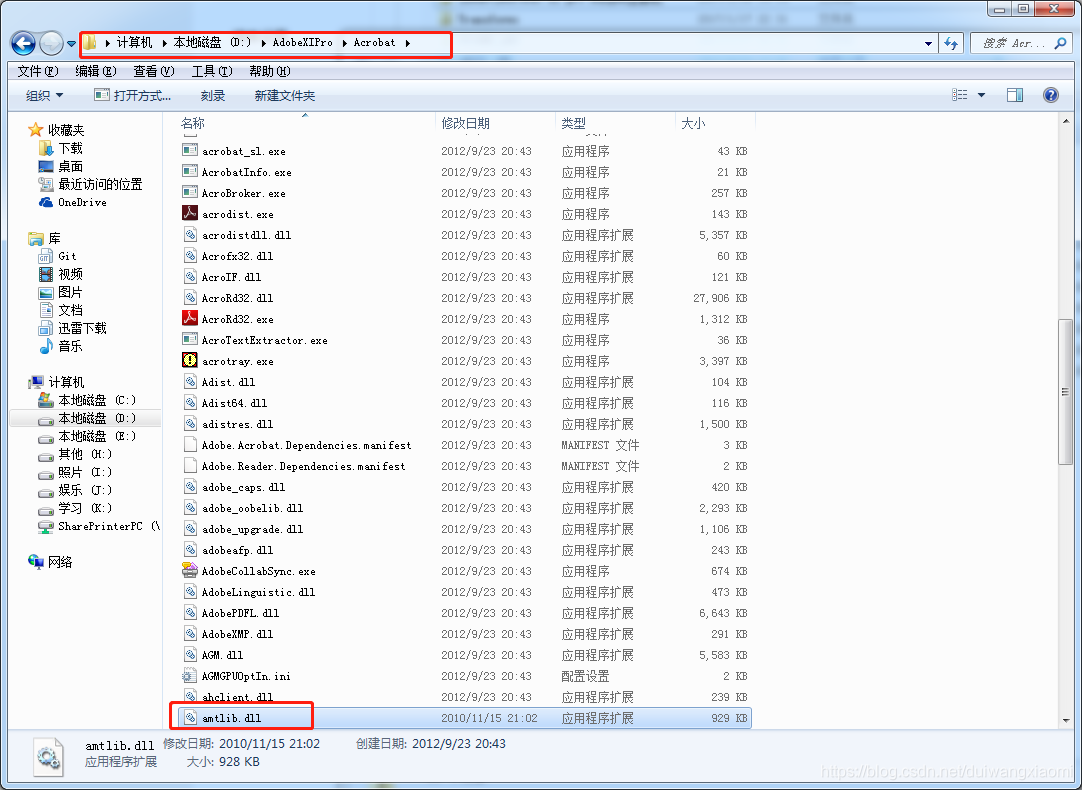
Task: Sort by the 类型 column header
Action: (573, 123)
